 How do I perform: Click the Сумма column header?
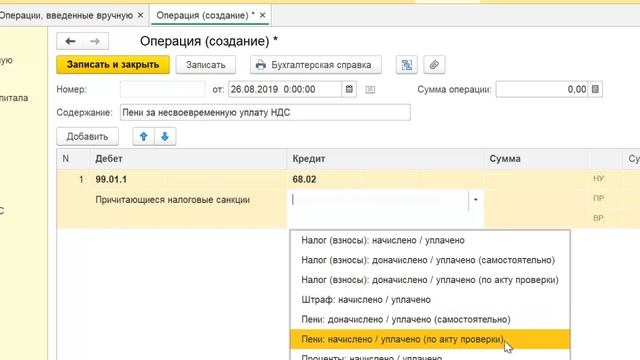[x=536, y=159]
